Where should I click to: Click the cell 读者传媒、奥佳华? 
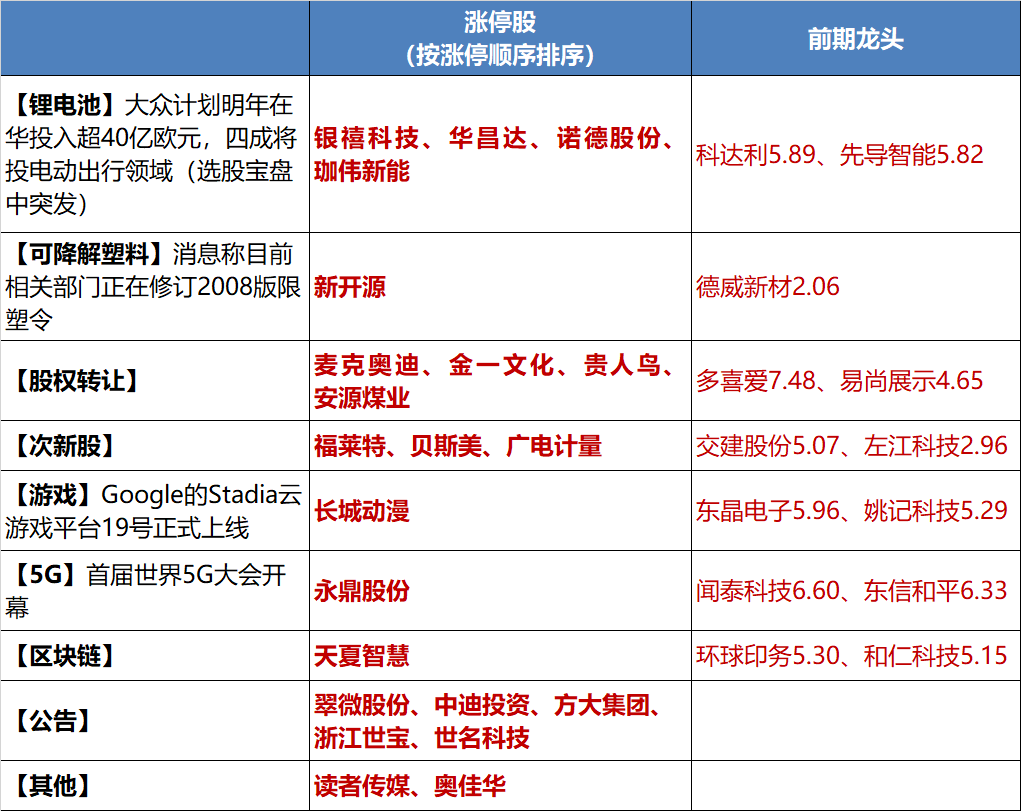500,786
